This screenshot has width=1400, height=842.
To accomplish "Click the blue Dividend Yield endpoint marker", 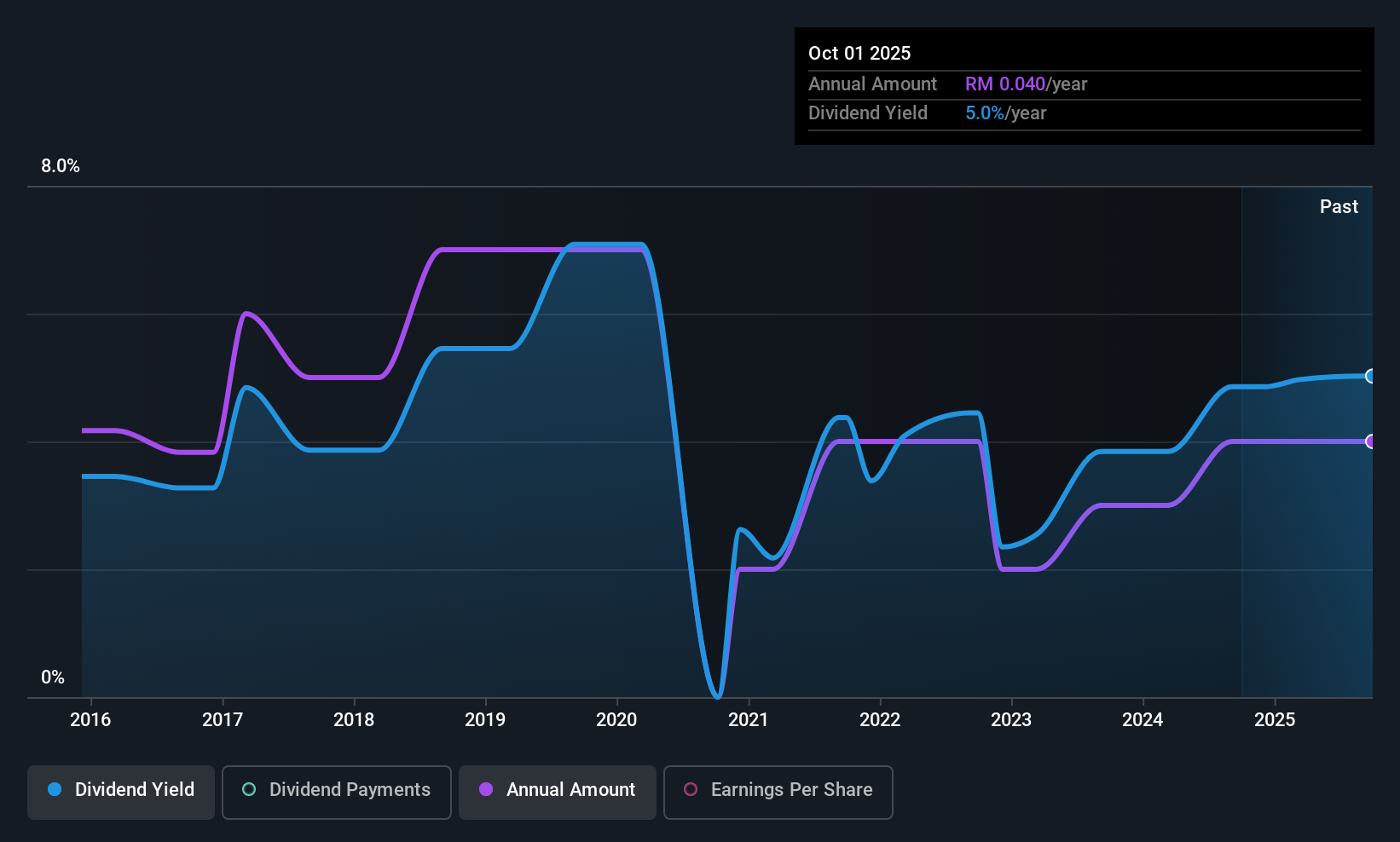I will pyautogui.click(x=1370, y=376).
